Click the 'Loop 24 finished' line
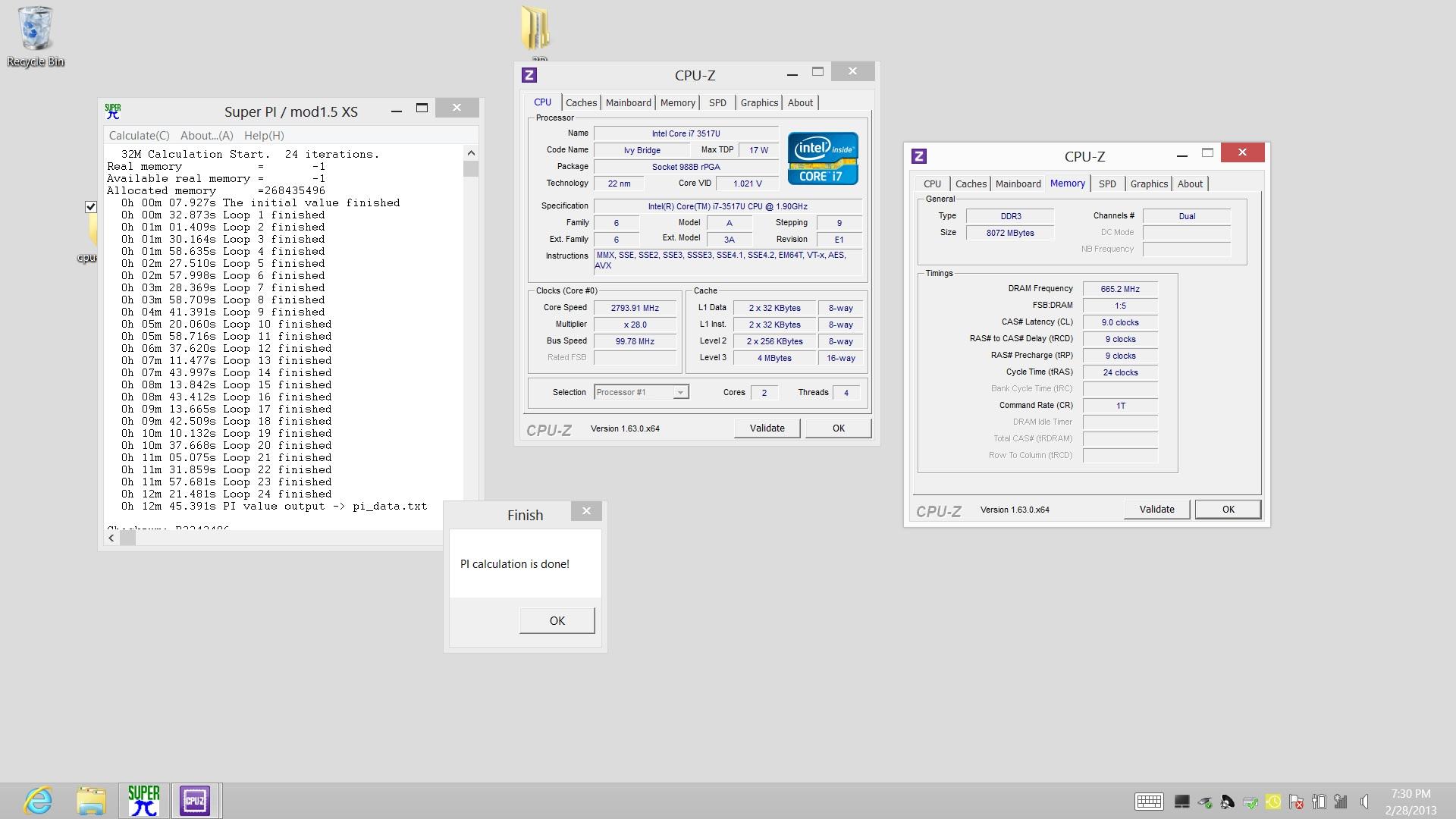The image size is (1456, 819). pyautogui.click(x=226, y=494)
